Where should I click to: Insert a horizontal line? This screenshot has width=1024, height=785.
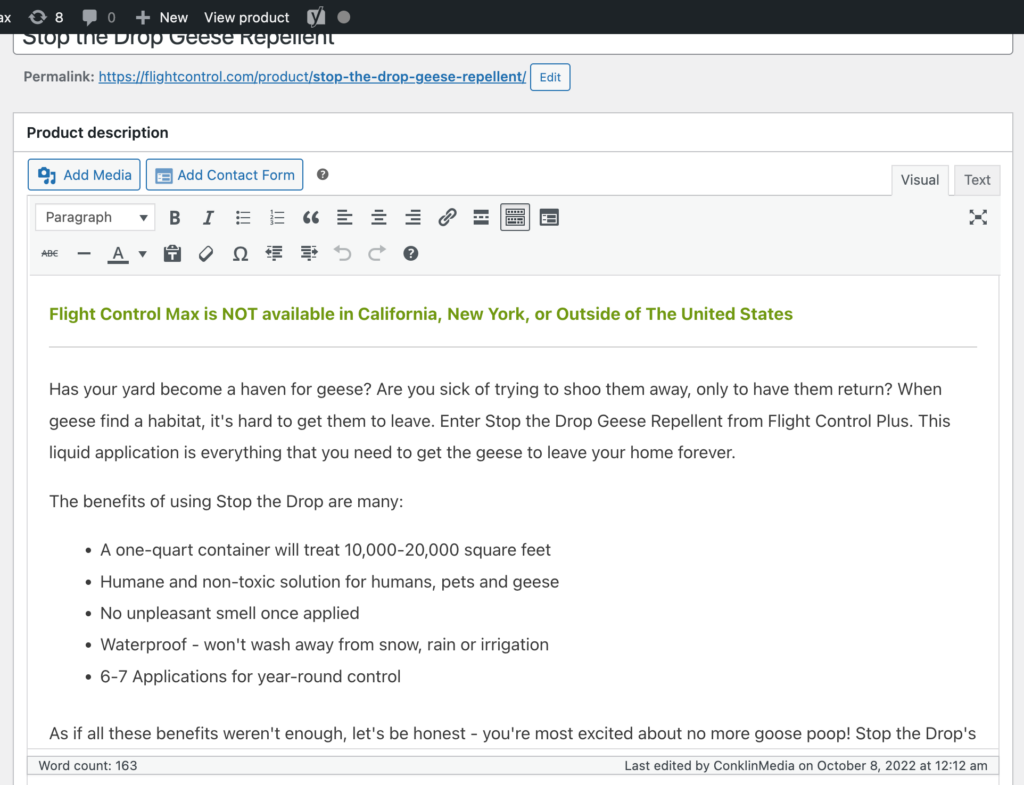coord(84,253)
